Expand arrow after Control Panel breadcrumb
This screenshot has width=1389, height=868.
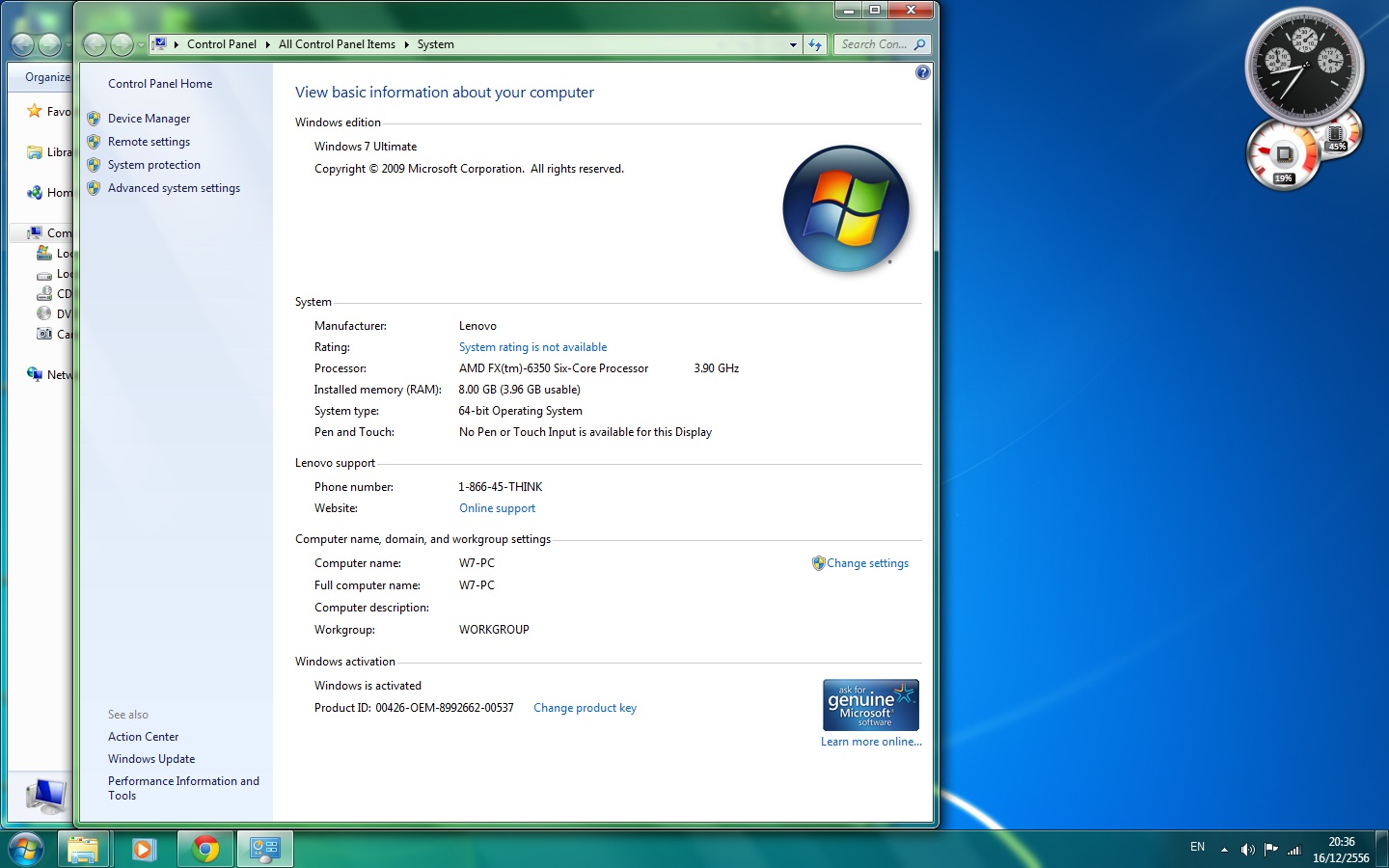[267, 44]
